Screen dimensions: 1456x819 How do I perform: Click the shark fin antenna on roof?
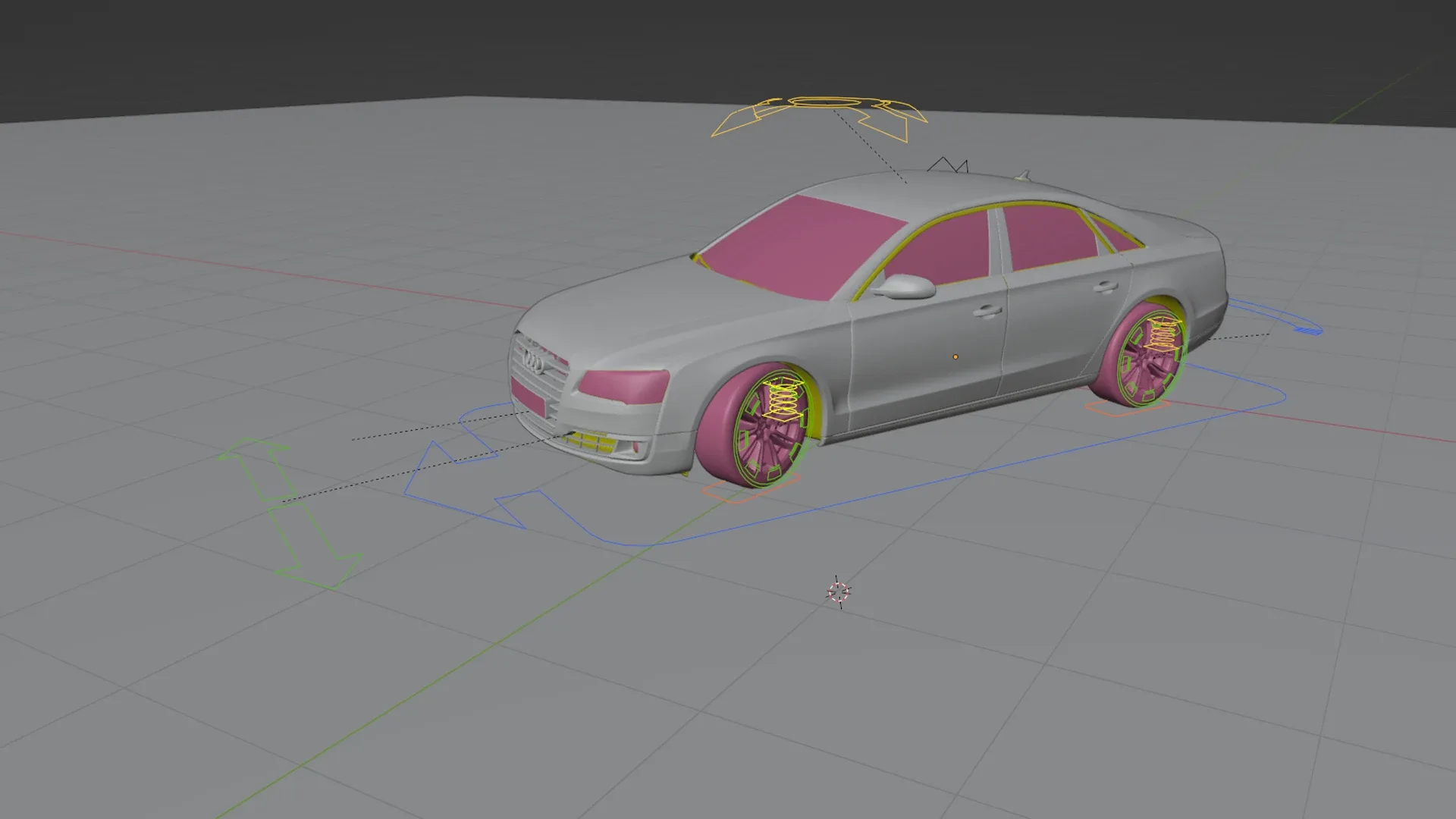[1023, 176]
